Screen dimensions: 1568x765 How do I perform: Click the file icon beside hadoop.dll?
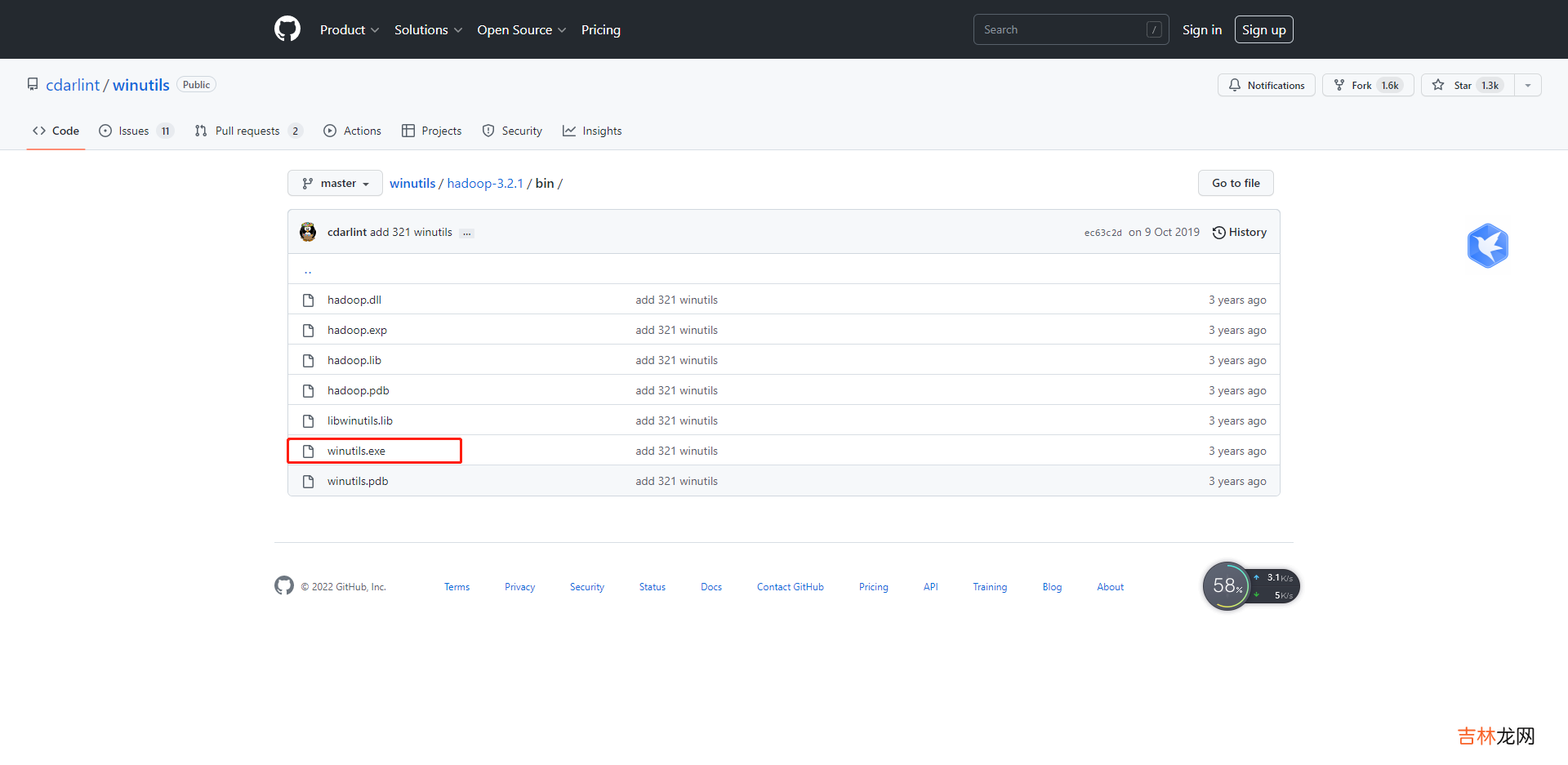click(x=309, y=300)
